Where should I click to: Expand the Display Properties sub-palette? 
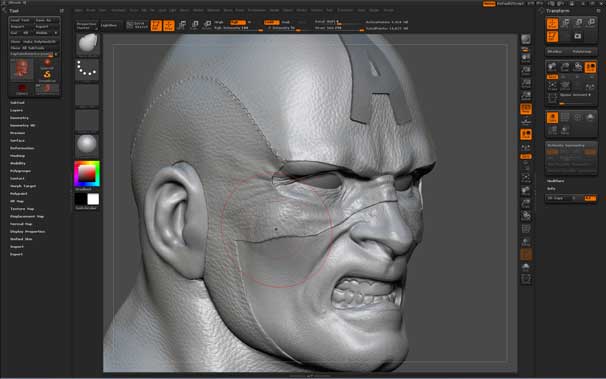pos(28,231)
